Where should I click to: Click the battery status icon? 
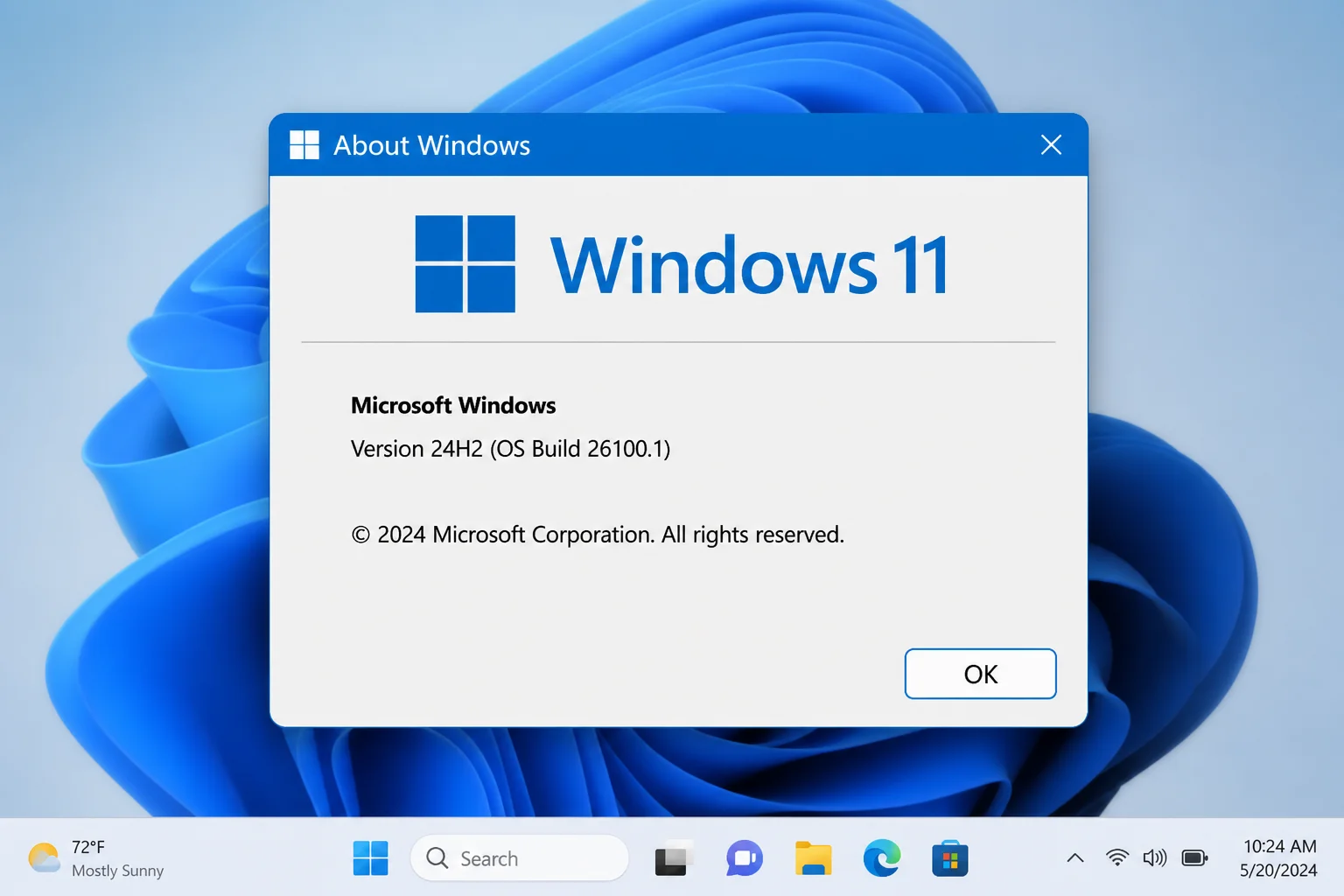tap(1194, 858)
